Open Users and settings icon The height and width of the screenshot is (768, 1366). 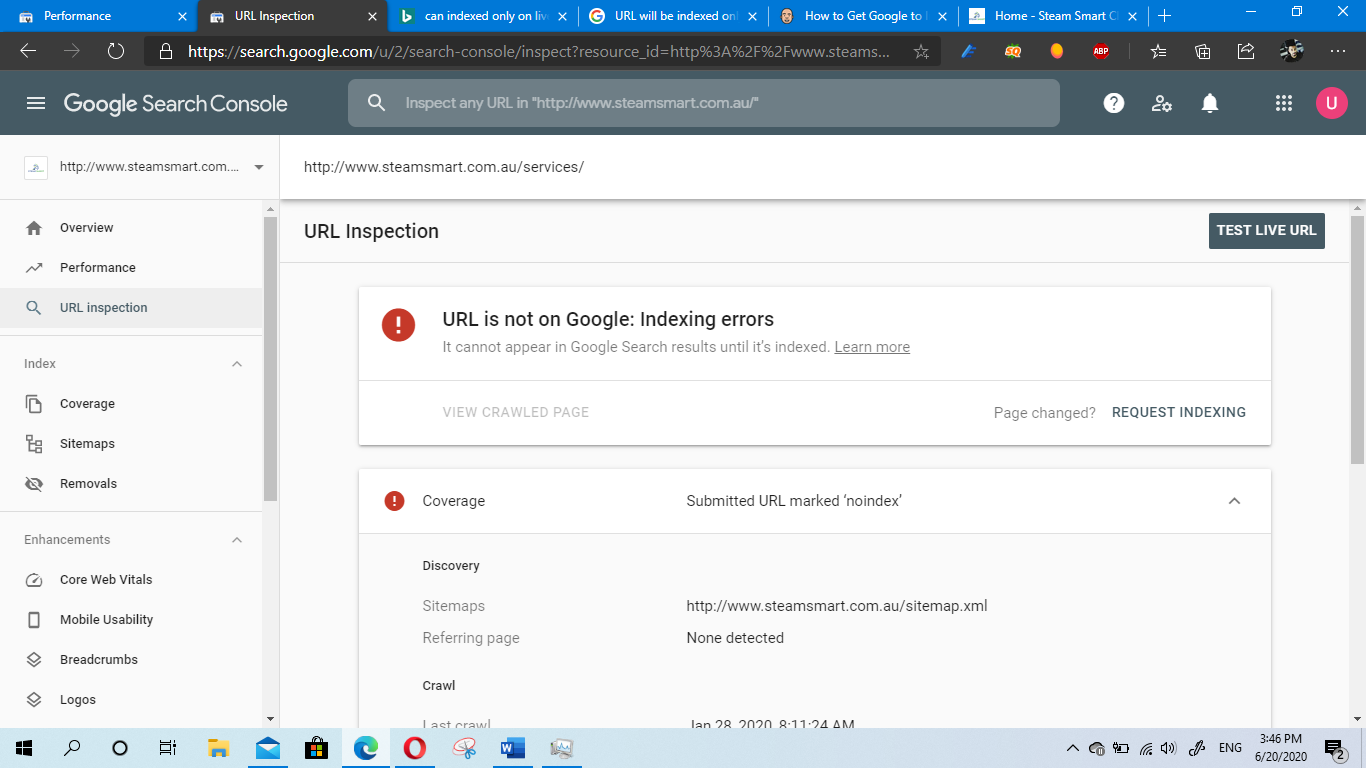1162,103
